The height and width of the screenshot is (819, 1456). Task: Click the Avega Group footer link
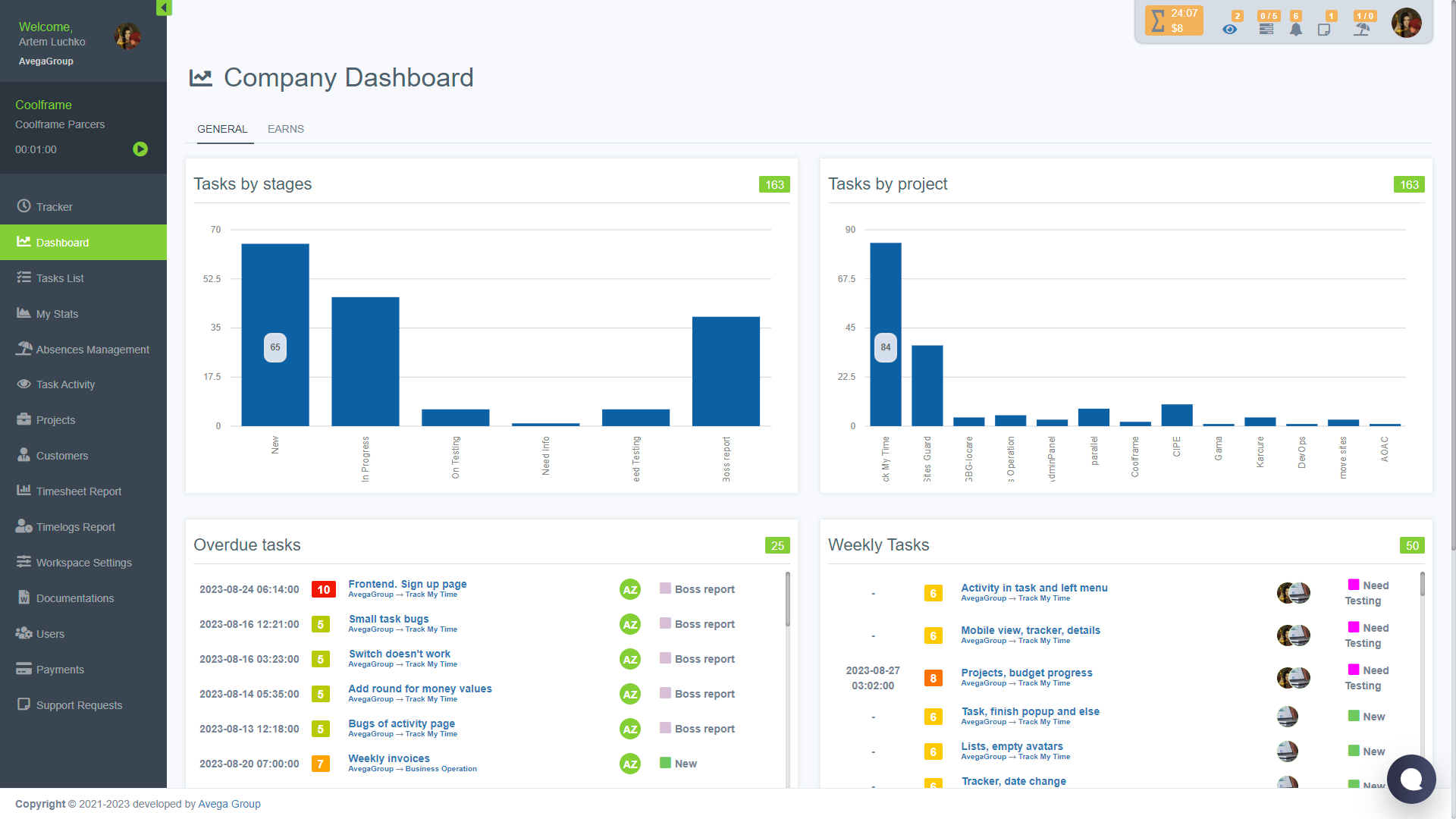(229, 804)
